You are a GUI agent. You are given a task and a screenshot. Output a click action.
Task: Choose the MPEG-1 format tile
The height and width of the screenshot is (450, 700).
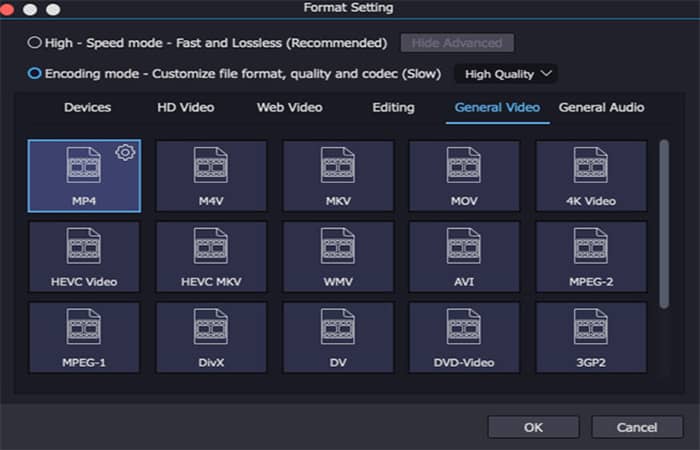(84, 338)
